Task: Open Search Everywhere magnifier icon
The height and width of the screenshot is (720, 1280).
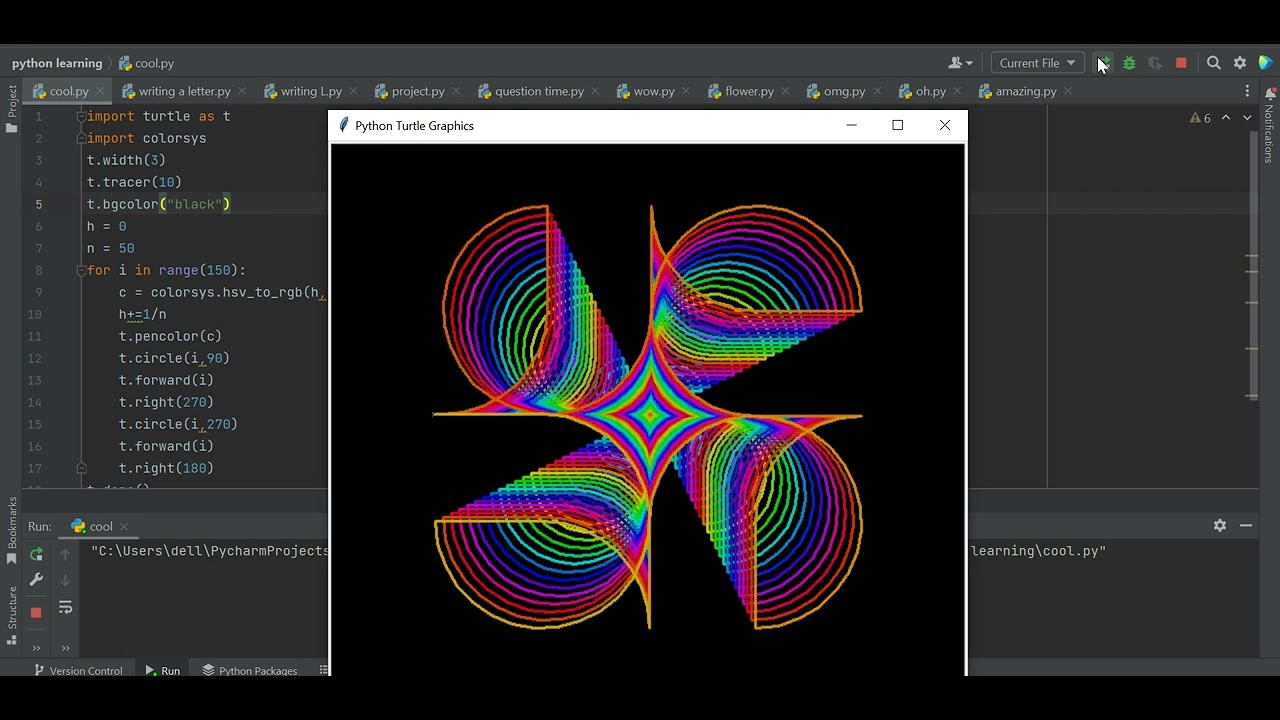Action: click(x=1214, y=63)
